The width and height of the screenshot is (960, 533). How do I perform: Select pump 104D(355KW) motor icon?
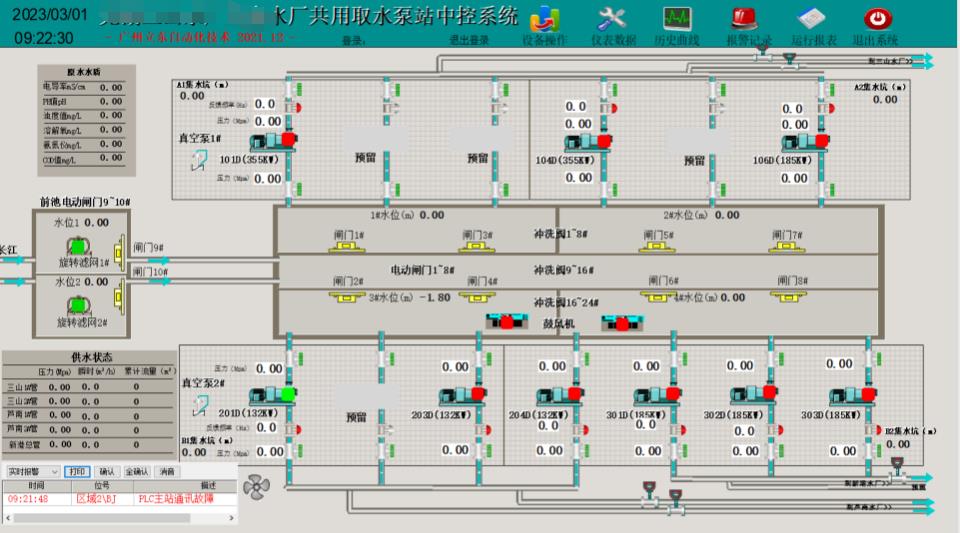(x=588, y=143)
